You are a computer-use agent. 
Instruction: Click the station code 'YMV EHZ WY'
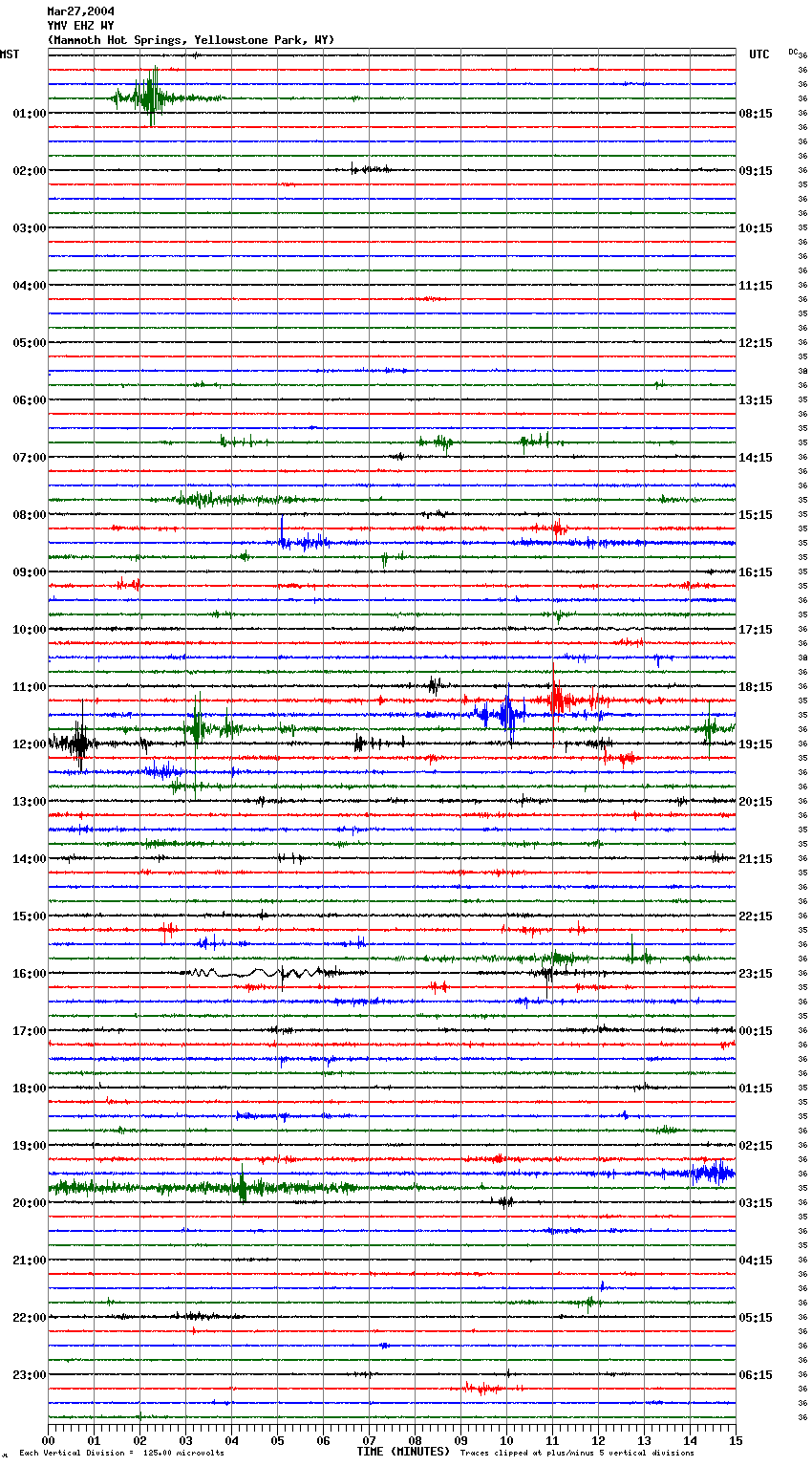pos(80,26)
